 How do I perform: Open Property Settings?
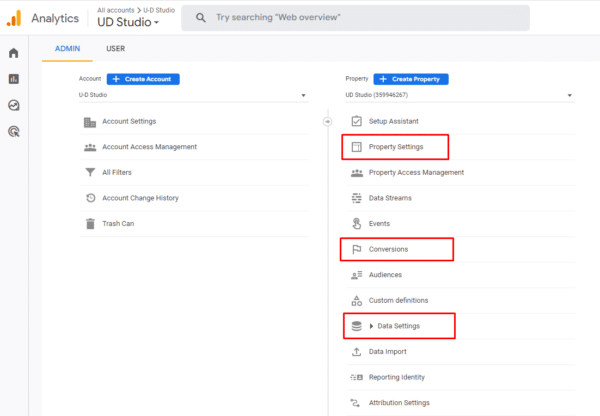[396, 147]
